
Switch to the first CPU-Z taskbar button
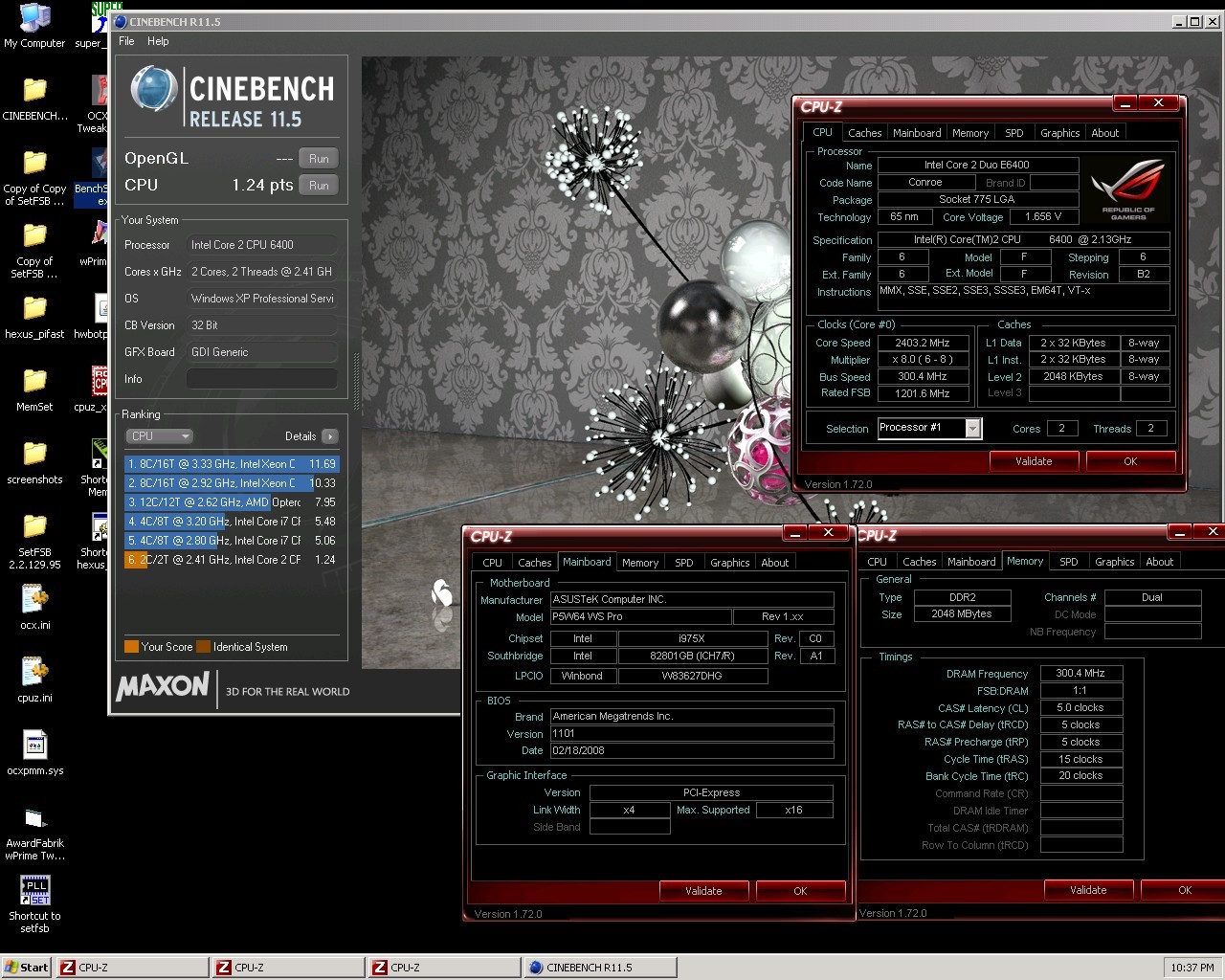click(x=132, y=968)
